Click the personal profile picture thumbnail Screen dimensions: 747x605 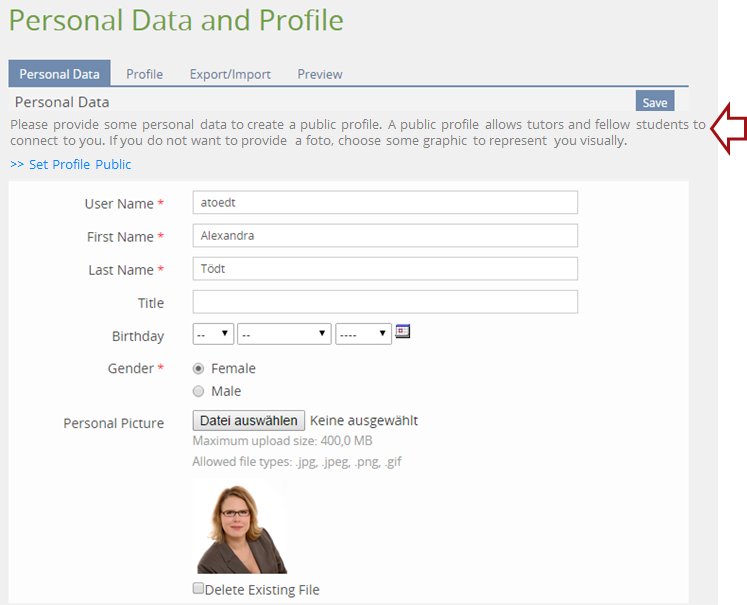coord(241,529)
